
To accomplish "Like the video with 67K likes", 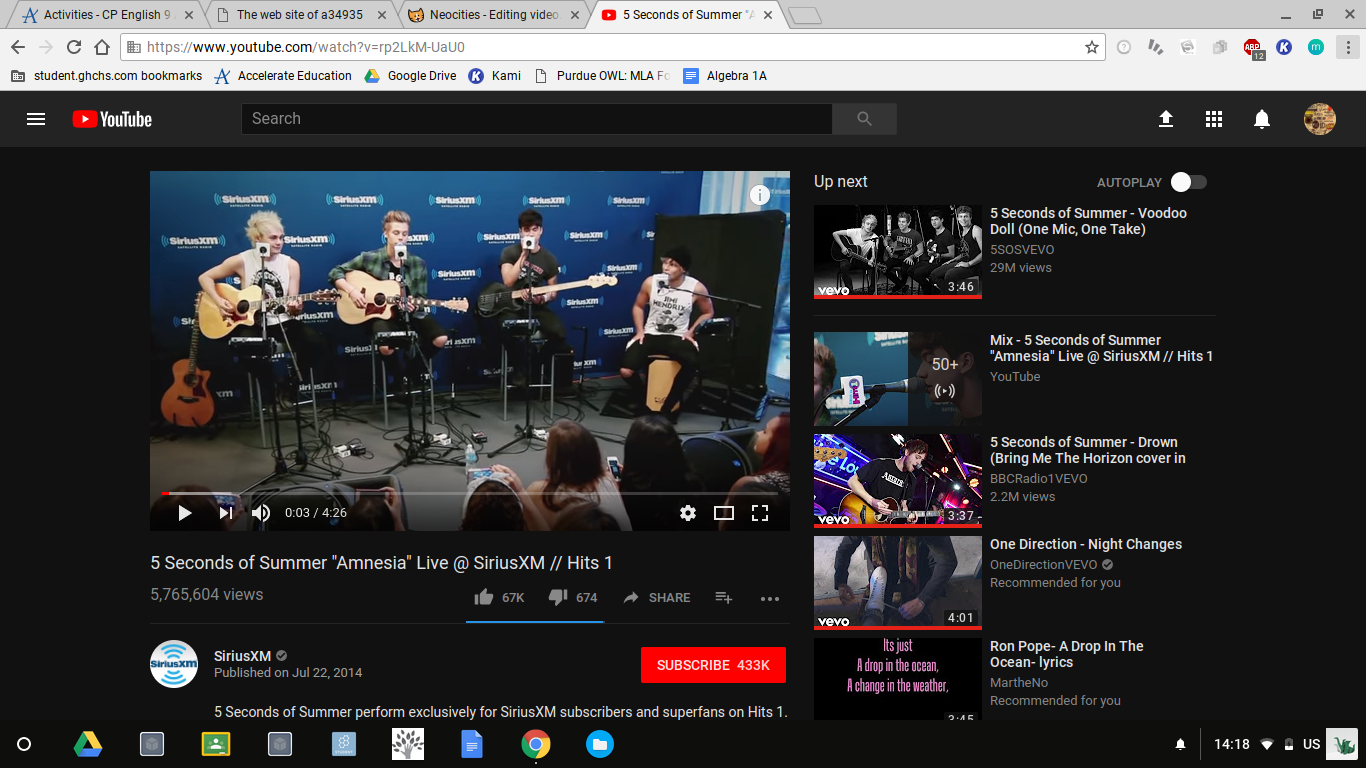I will [x=499, y=597].
